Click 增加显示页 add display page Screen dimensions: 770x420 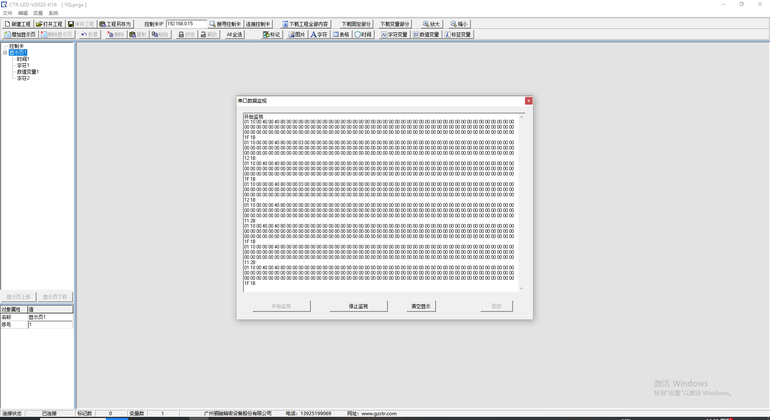point(20,34)
